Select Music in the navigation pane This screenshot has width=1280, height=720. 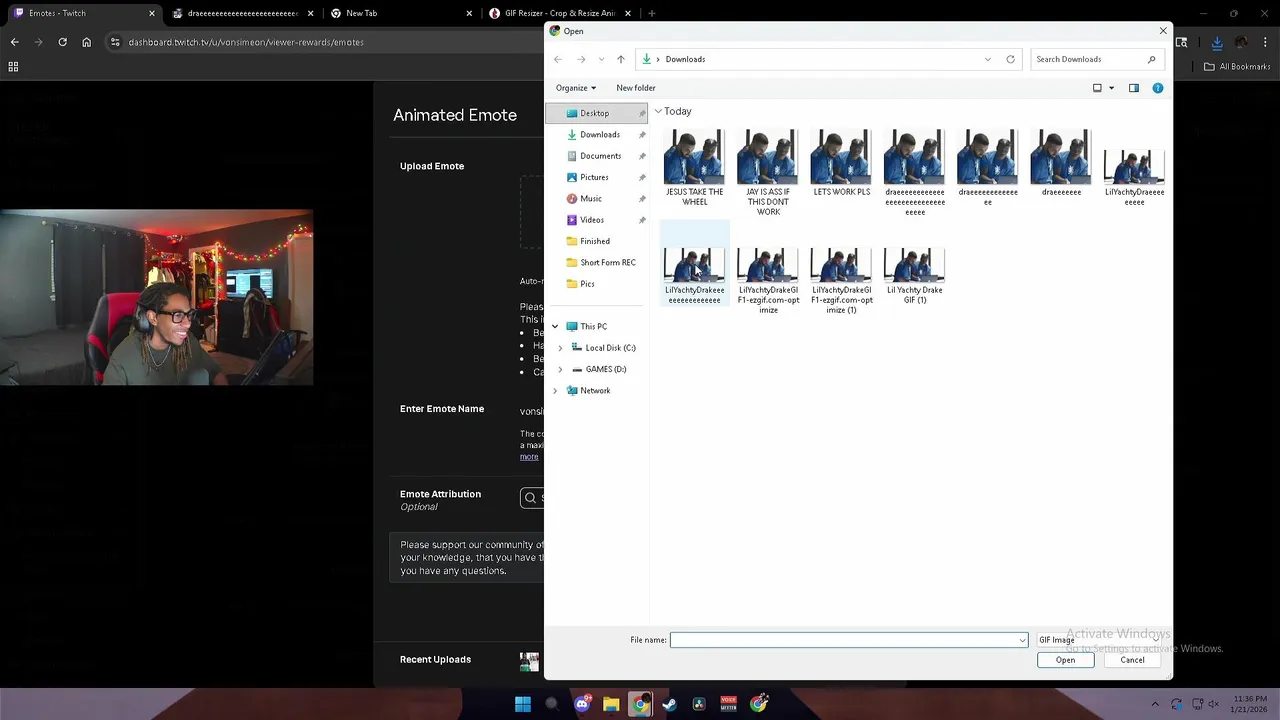tap(591, 198)
